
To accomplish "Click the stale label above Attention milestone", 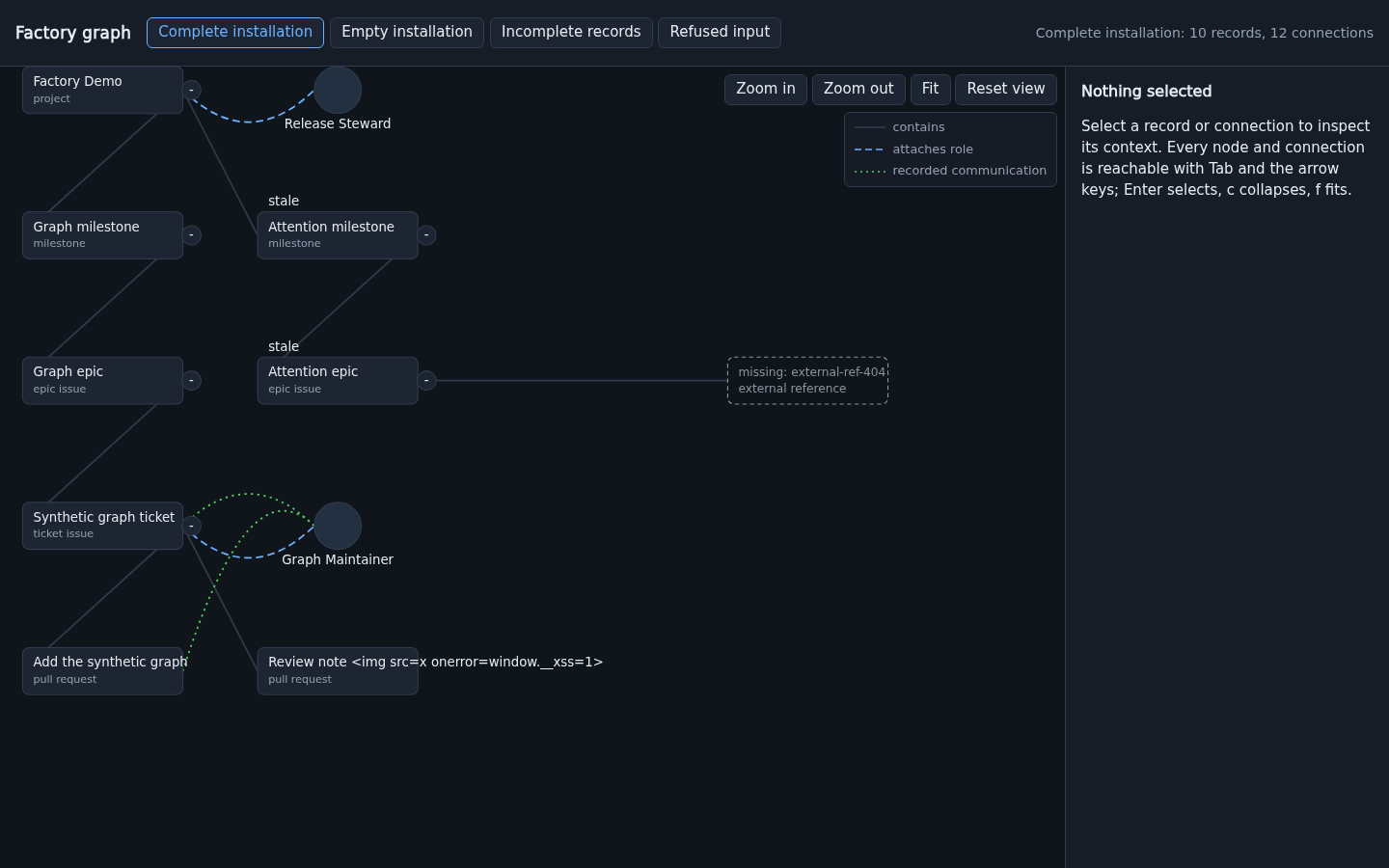I will [284, 201].
